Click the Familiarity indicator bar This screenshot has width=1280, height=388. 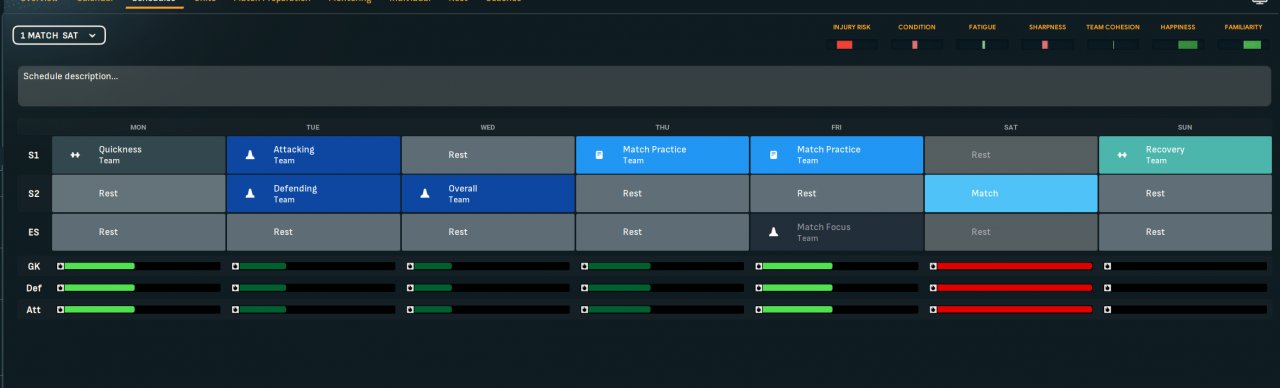(1242, 45)
